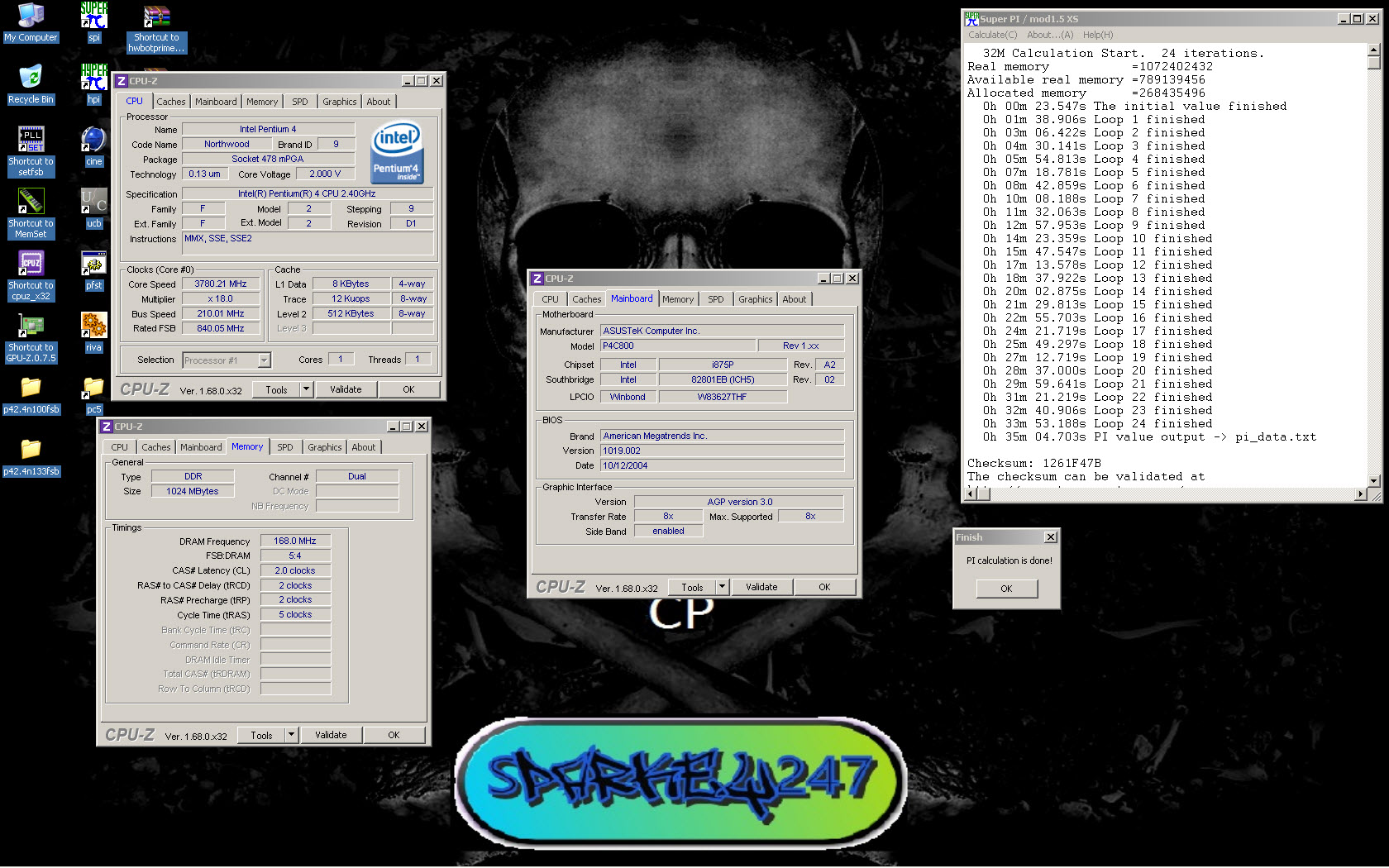The height and width of the screenshot is (868, 1389).
Task: Click the FSB:DRAM ratio value 5:4
Action: pyautogui.click(x=295, y=556)
